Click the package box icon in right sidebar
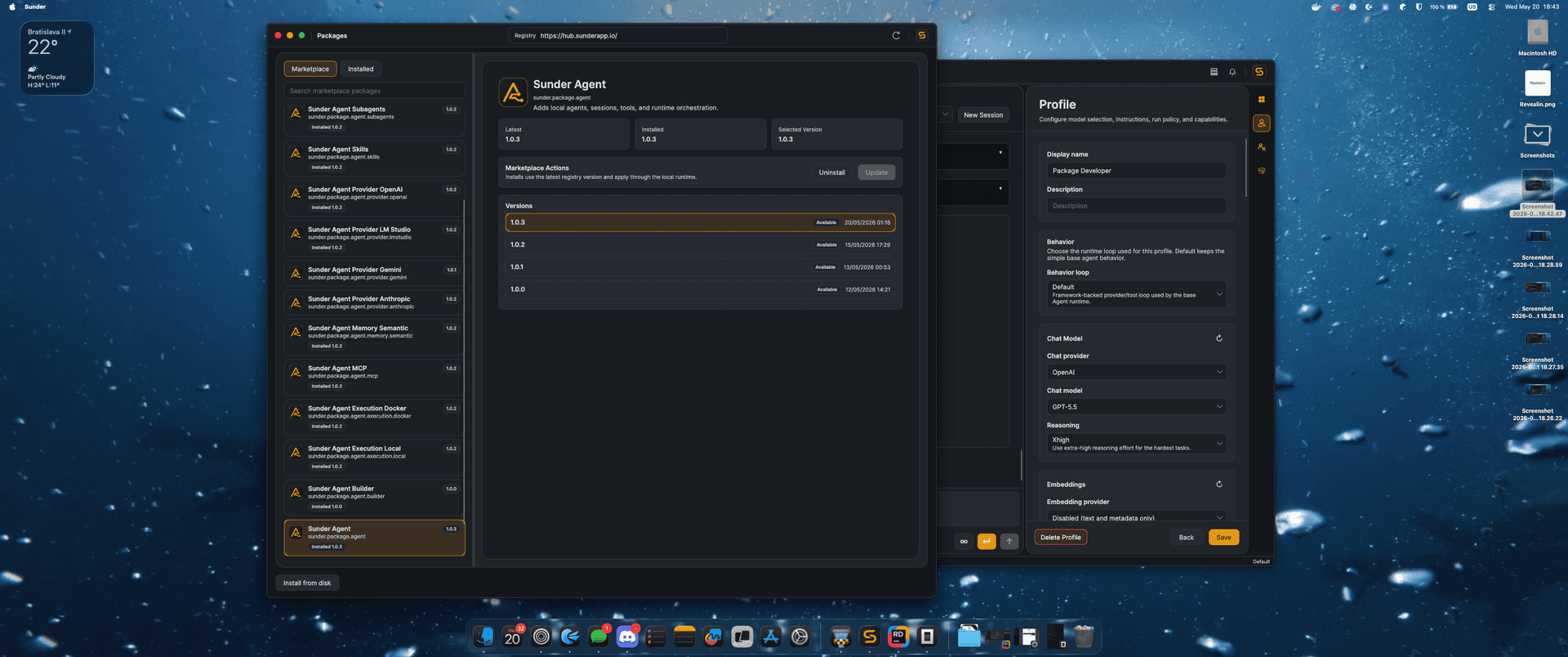Image resolution: width=1568 pixels, height=657 pixels. coord(1261,171)
